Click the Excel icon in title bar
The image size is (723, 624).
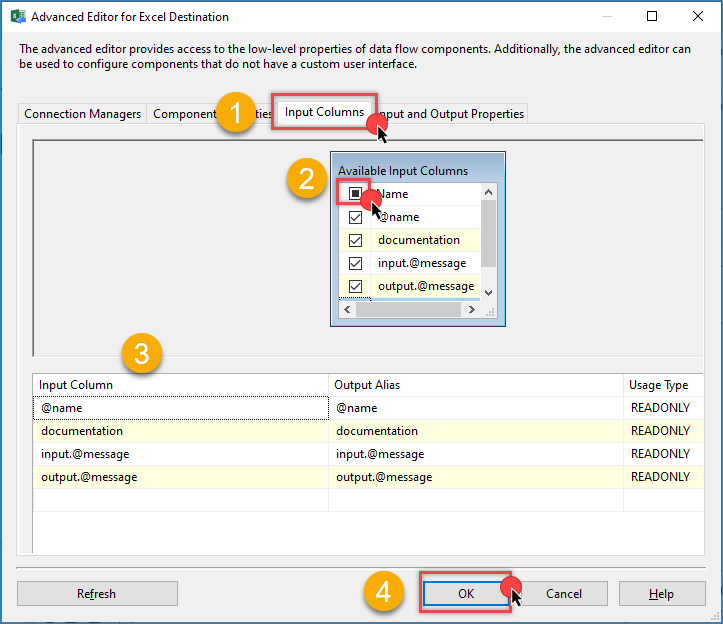tap(17, 17)
